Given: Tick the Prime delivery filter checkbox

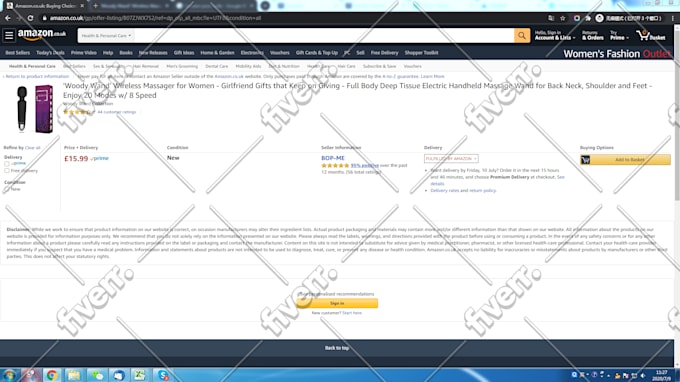Looking at the screenshot, I should coord(7,163).
